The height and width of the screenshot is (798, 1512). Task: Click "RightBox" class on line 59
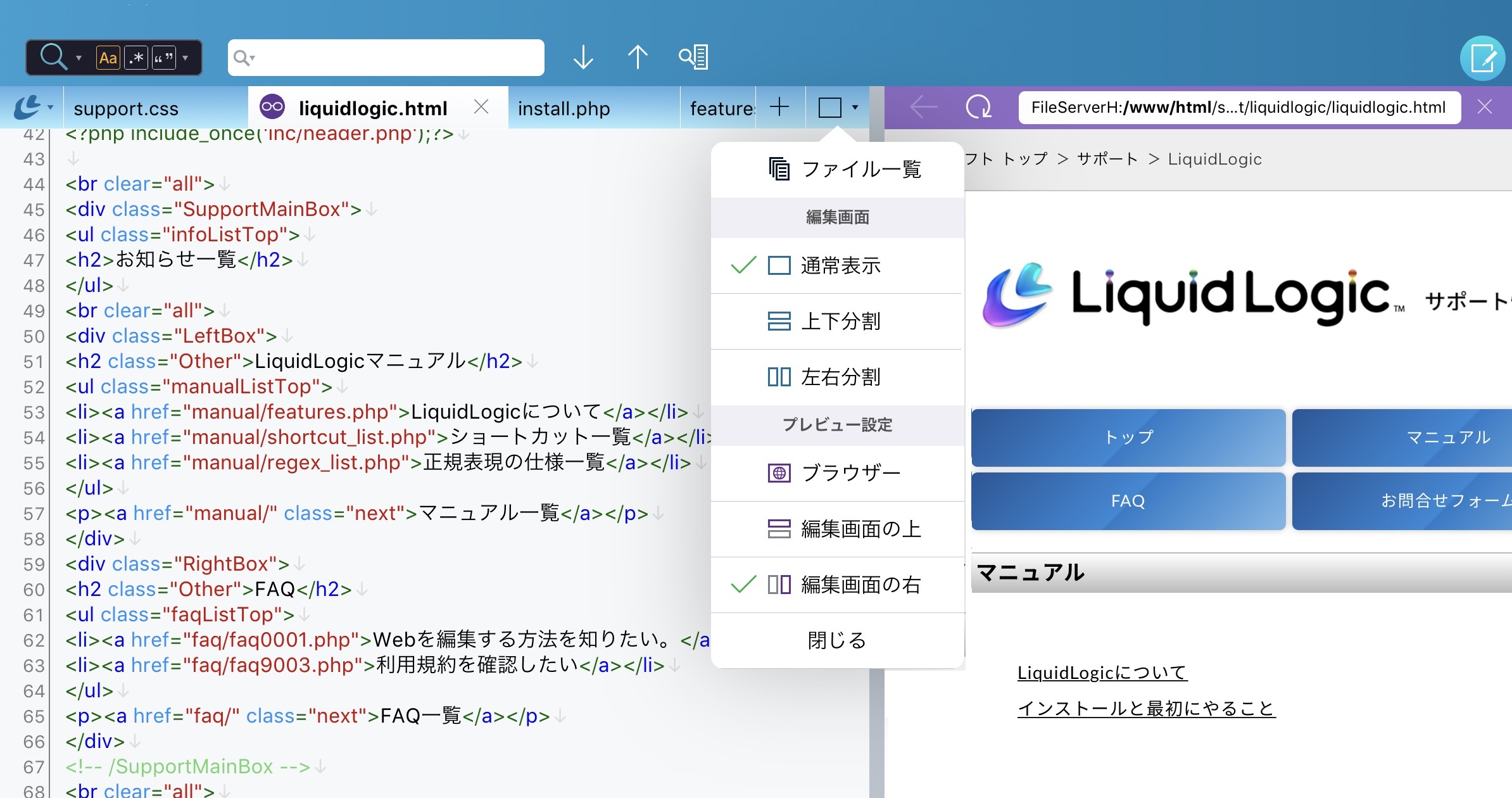click(x=225, y=564)
